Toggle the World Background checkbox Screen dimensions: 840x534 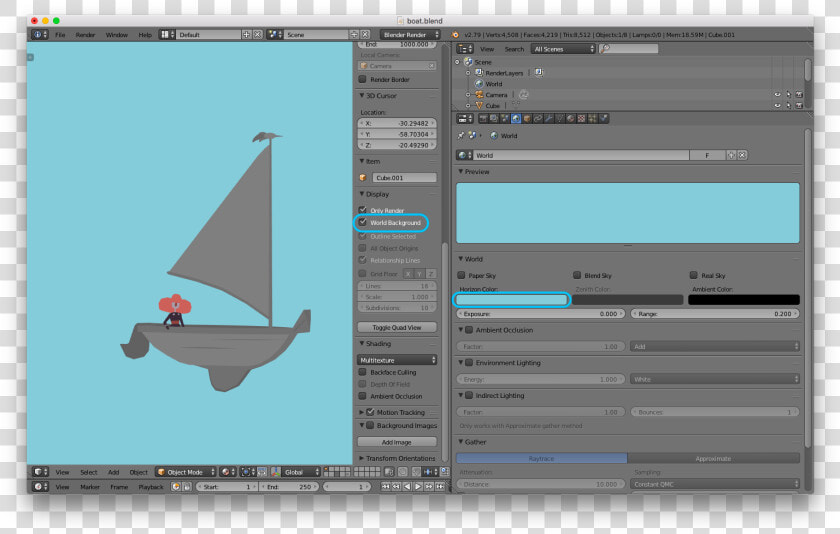point(363,222)
